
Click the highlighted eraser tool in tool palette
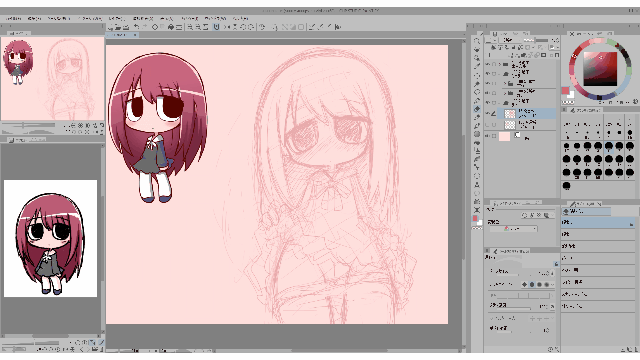pos(477,109)
